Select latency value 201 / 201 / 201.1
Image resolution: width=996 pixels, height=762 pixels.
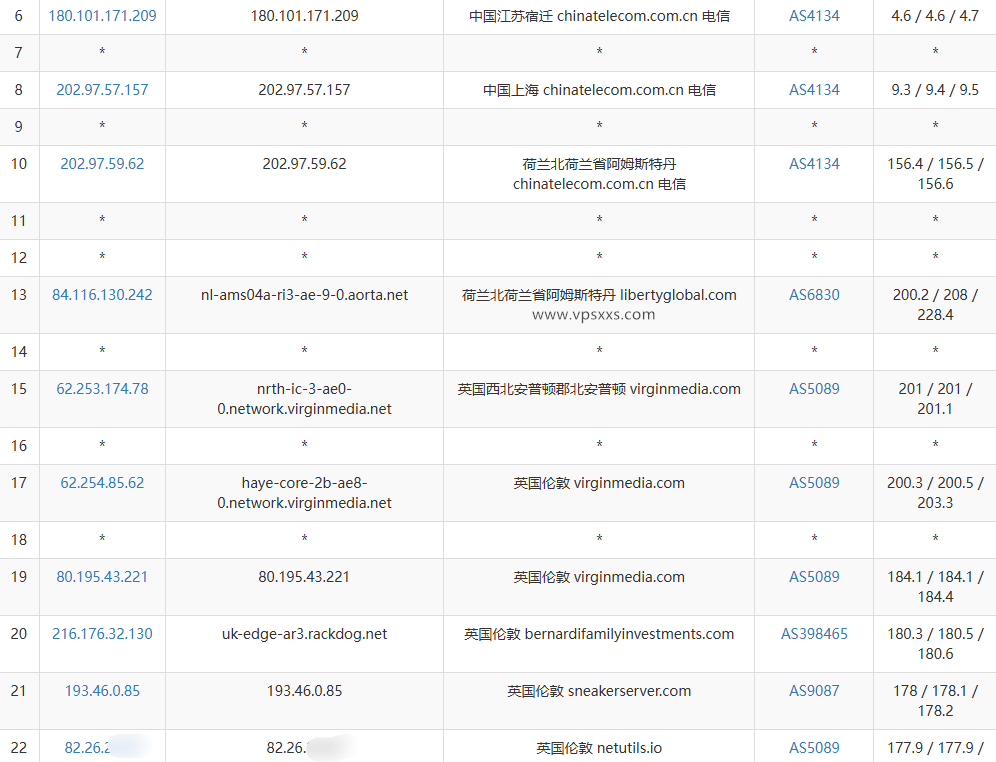(x=935, y=399)
